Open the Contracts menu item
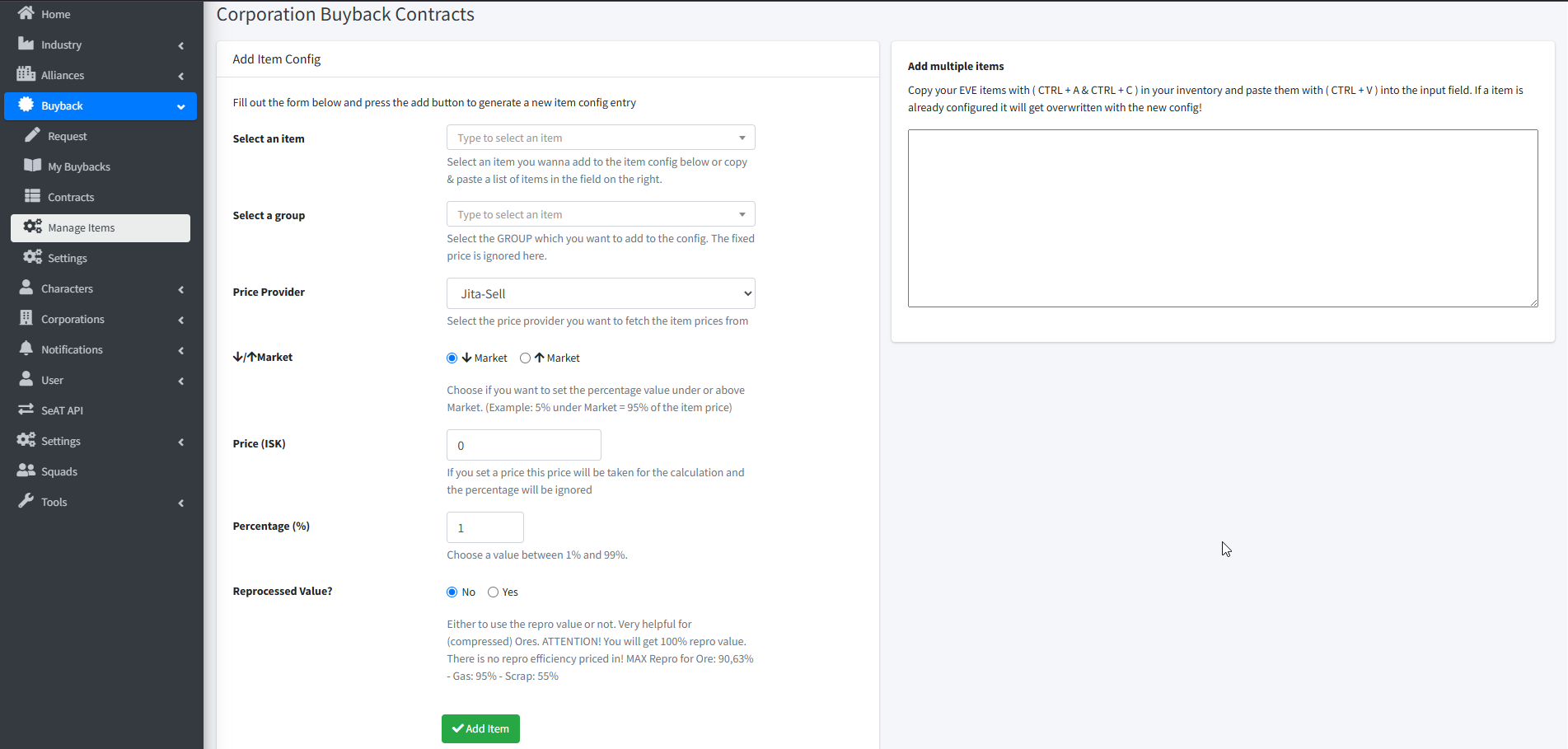Viewport: 1568px width, 749px height. coord(71,197)
